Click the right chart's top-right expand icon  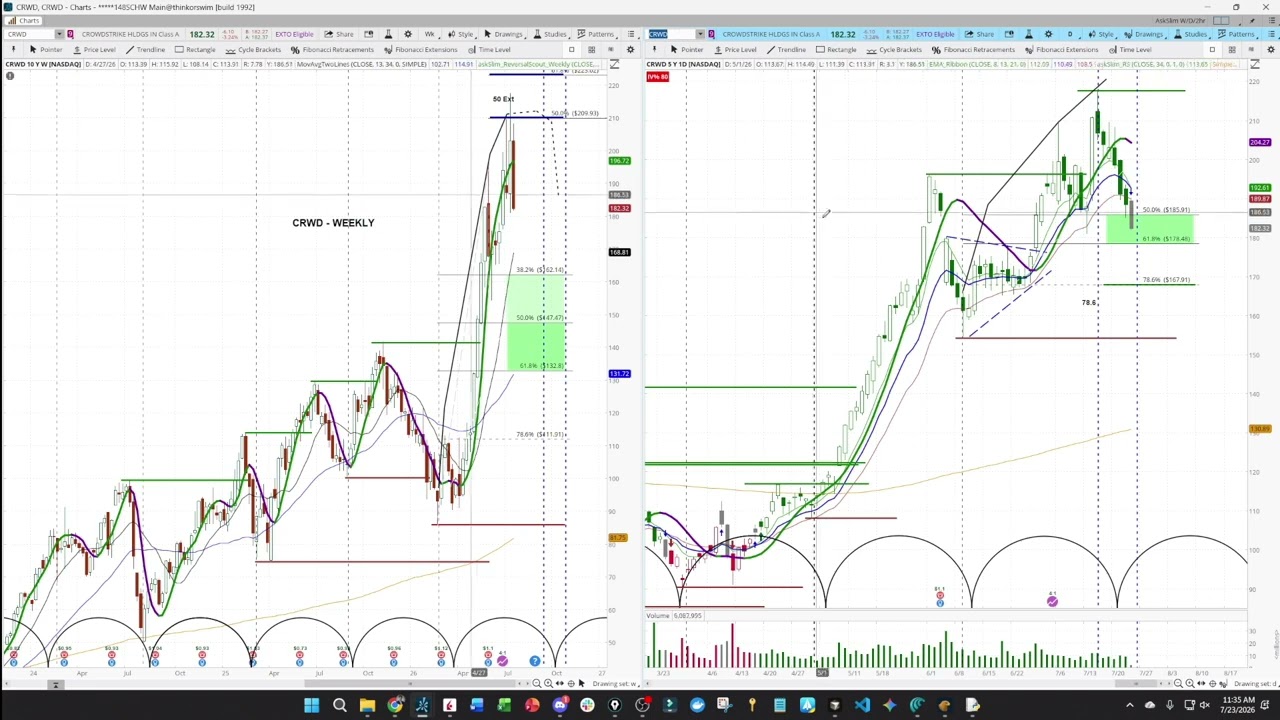[x=1255, y=64]
